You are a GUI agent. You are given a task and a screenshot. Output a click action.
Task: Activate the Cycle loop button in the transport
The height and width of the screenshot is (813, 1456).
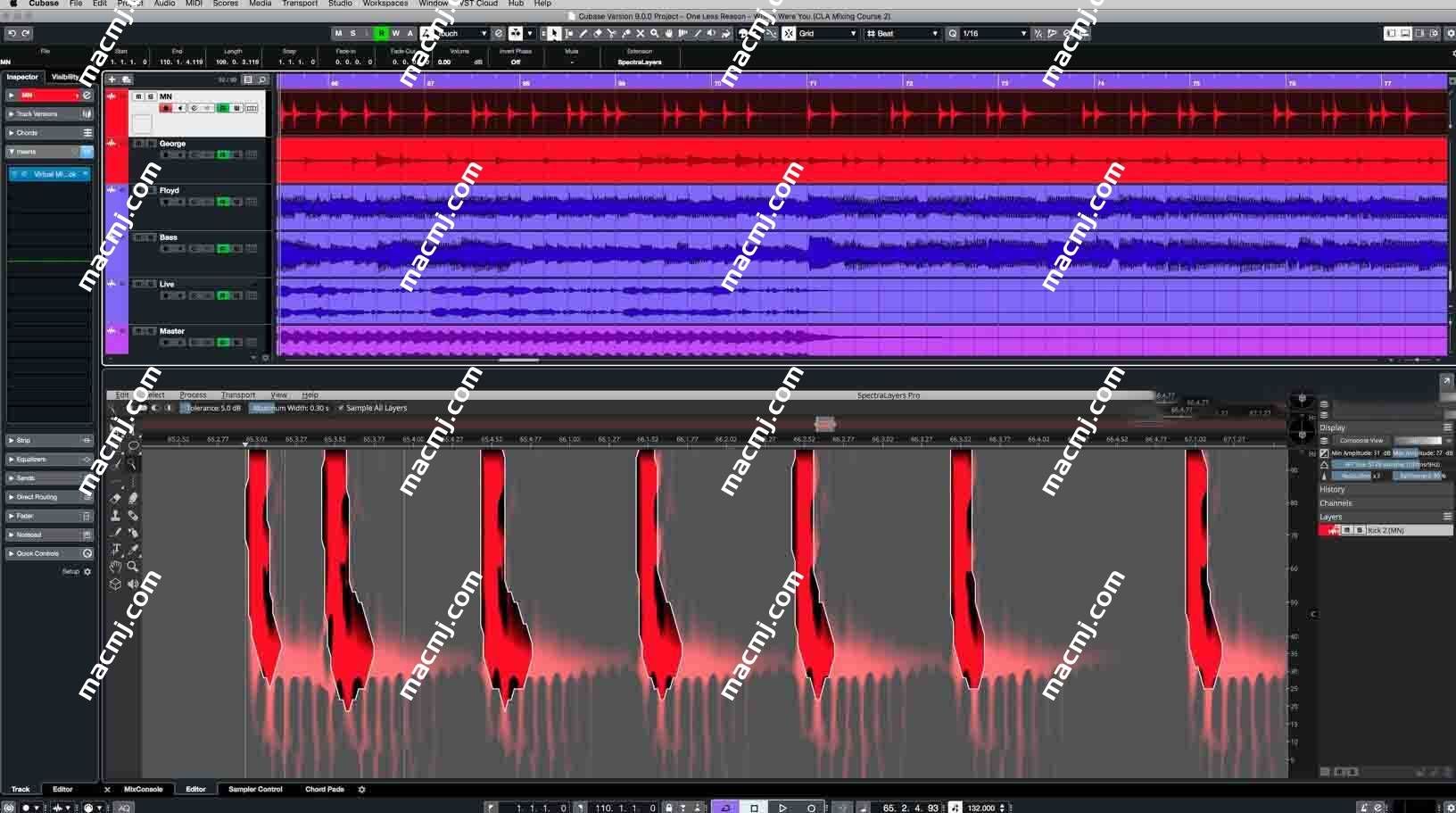coord(725,808)
